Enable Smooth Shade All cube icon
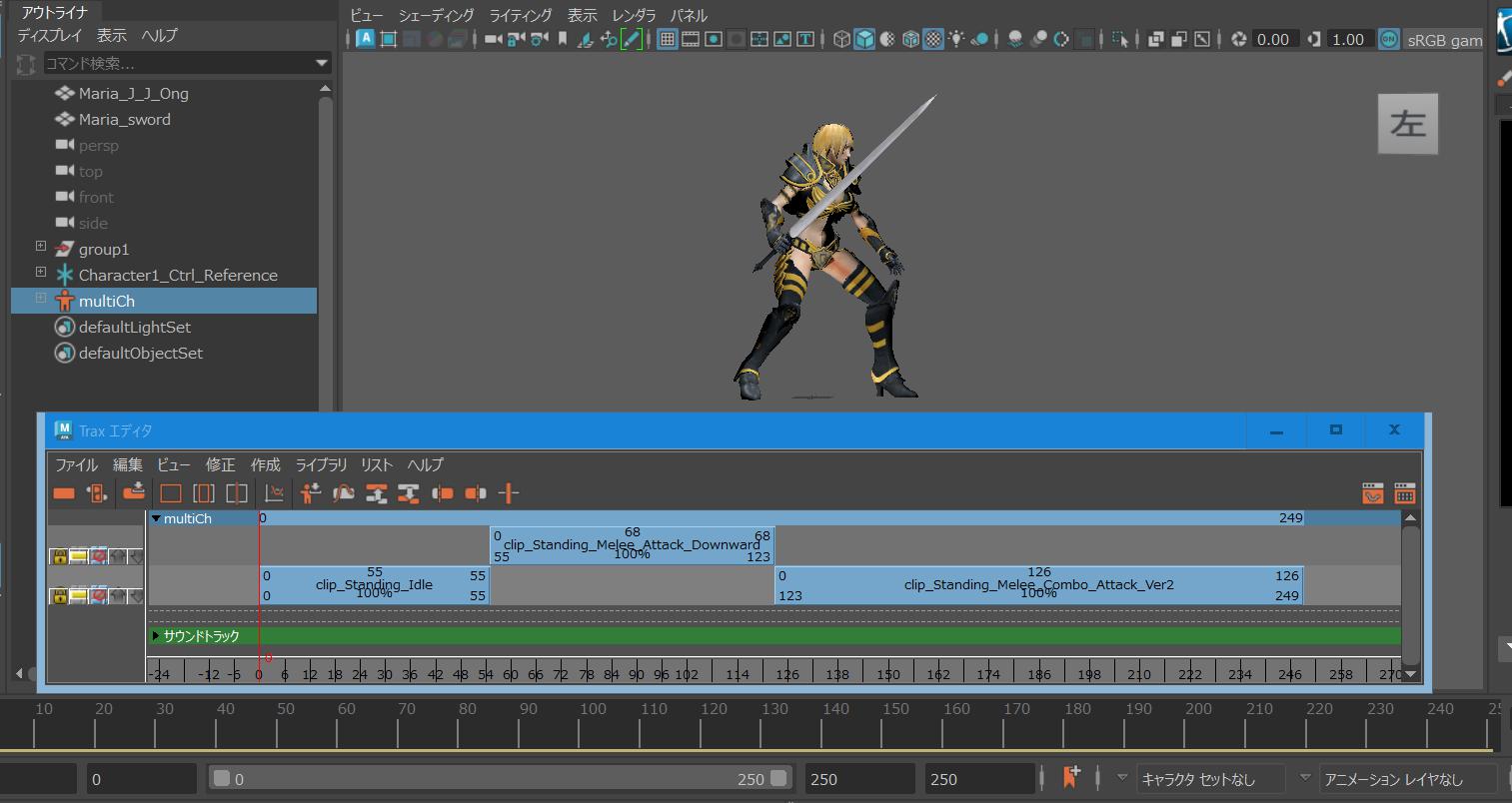Viewport: 1512px width, 803px height. pyautogui.click(x=864, y=39)
